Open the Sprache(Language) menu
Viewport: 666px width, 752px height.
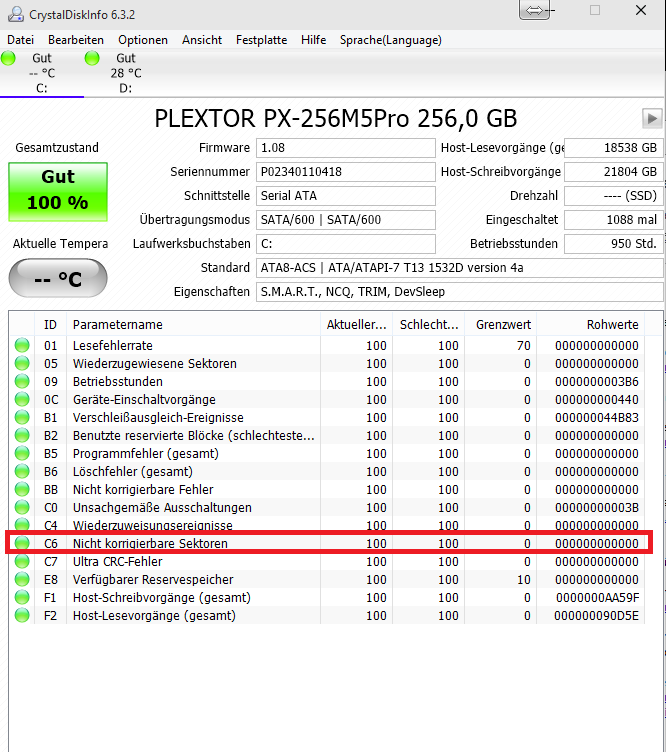(x=391, y=40)
